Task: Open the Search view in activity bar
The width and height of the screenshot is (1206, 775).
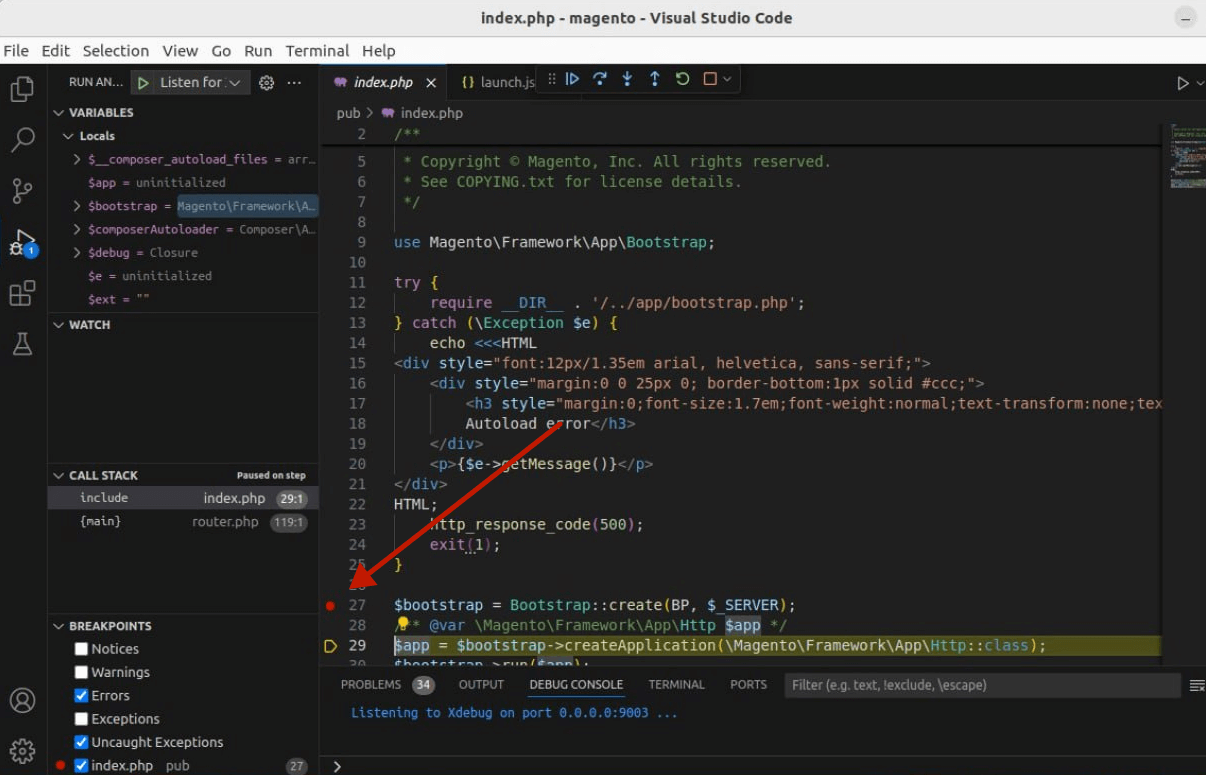Action: (x=22, y=140)
